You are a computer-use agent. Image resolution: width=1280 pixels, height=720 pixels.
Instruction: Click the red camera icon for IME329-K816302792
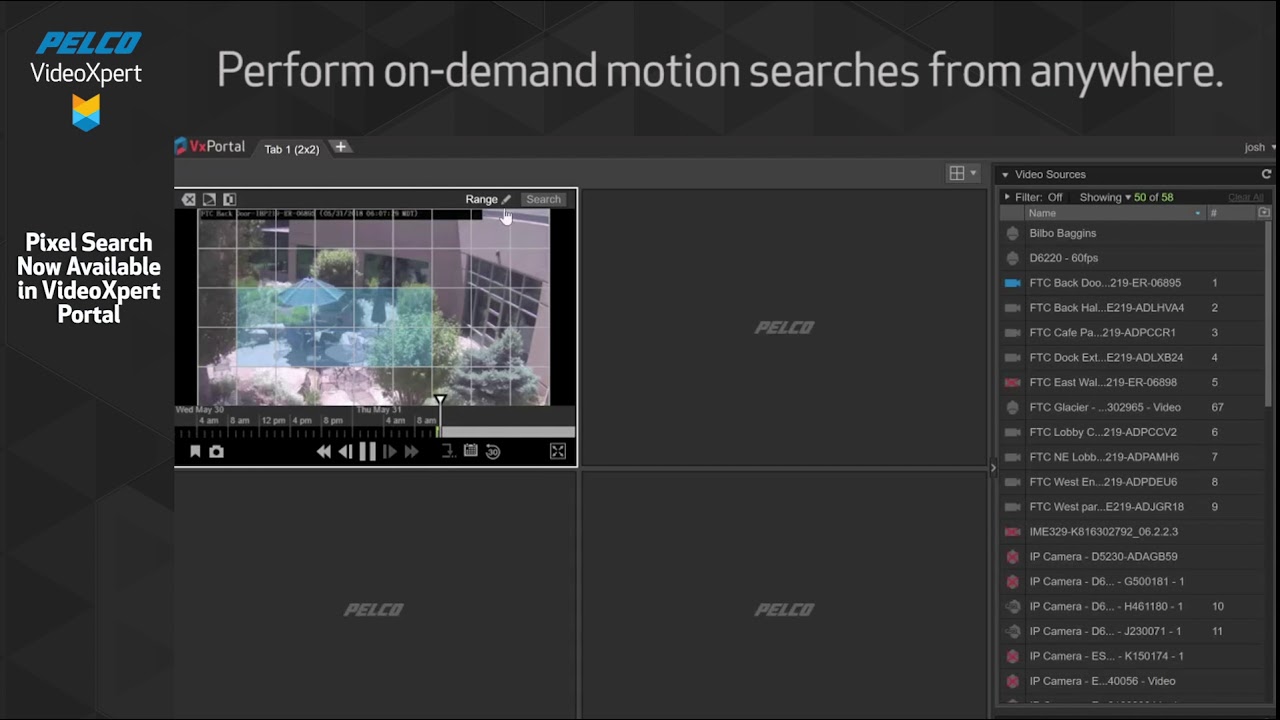click(1012, 532)
